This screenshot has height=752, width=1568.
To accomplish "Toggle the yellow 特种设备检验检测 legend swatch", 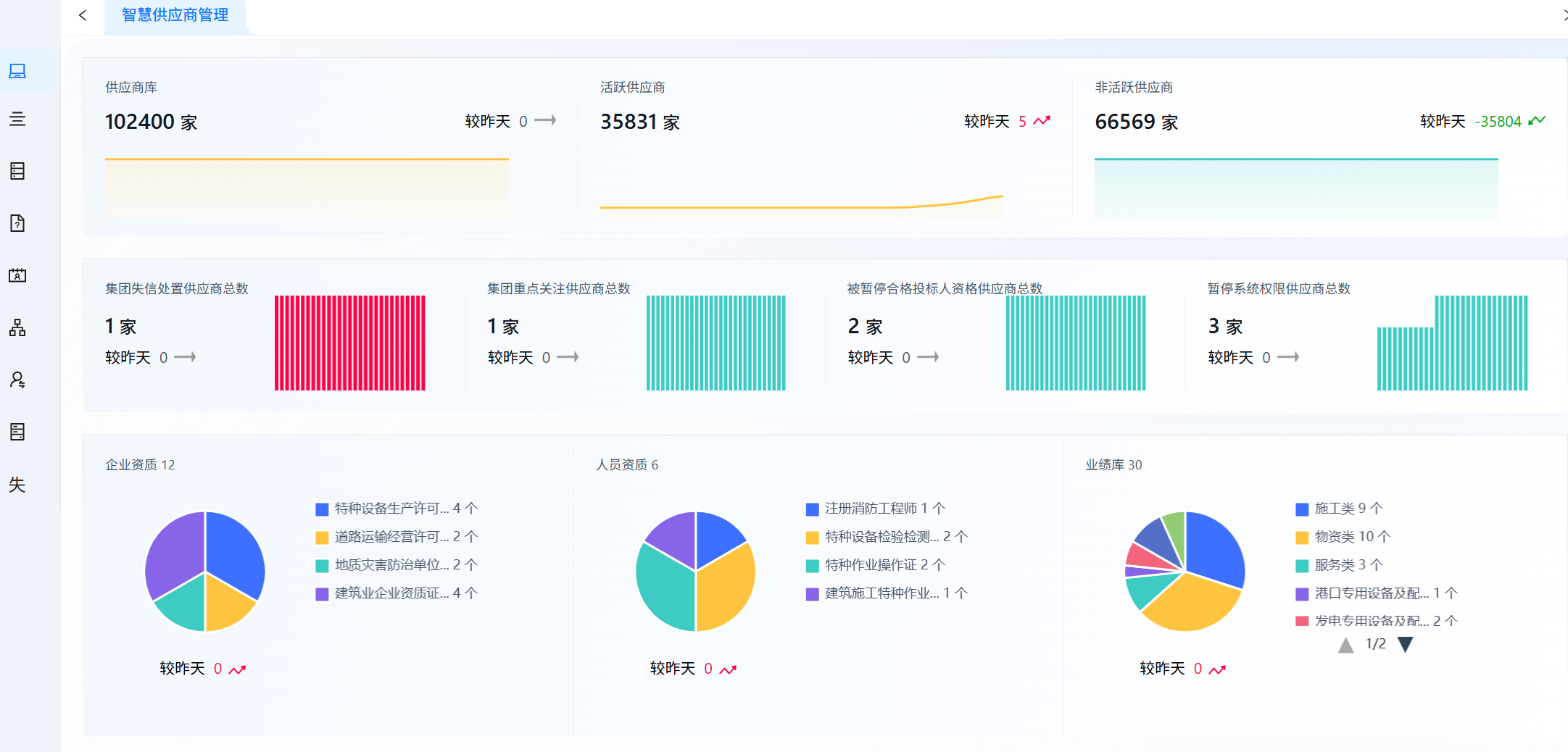I will (813, 538).
